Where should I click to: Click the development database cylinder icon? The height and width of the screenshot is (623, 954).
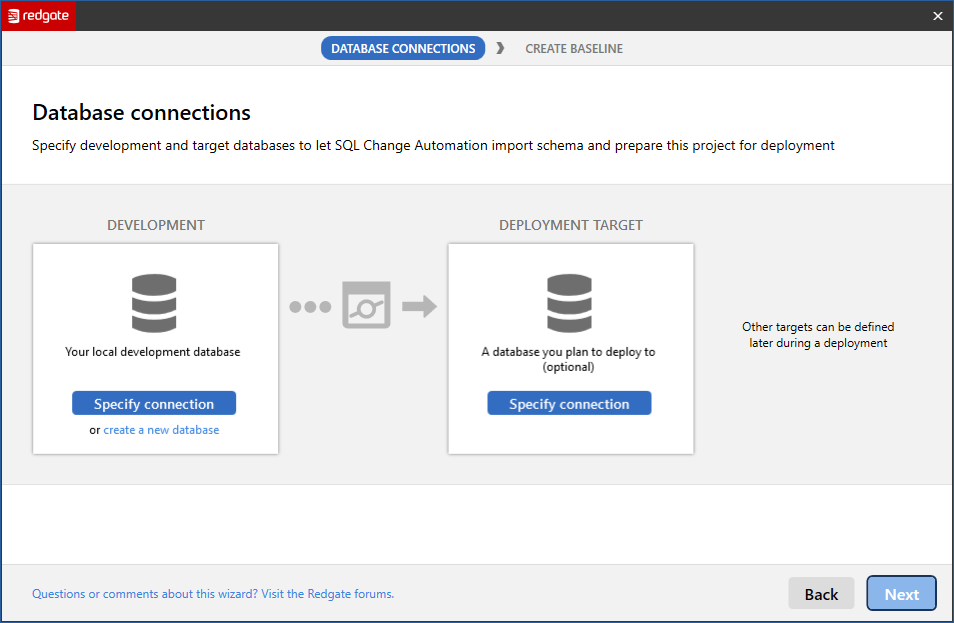point(154,303)
